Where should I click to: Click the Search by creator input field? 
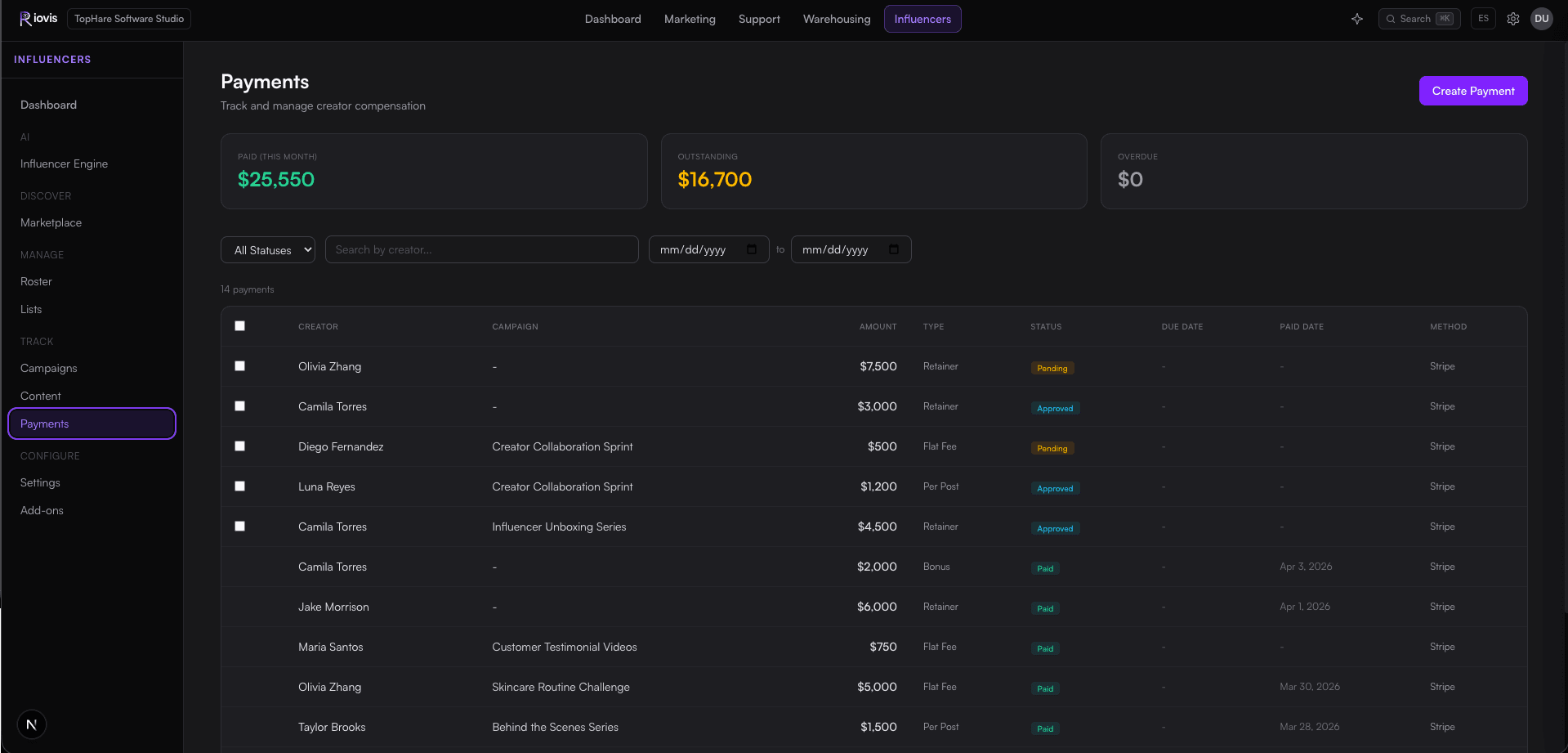coord(481,249)
